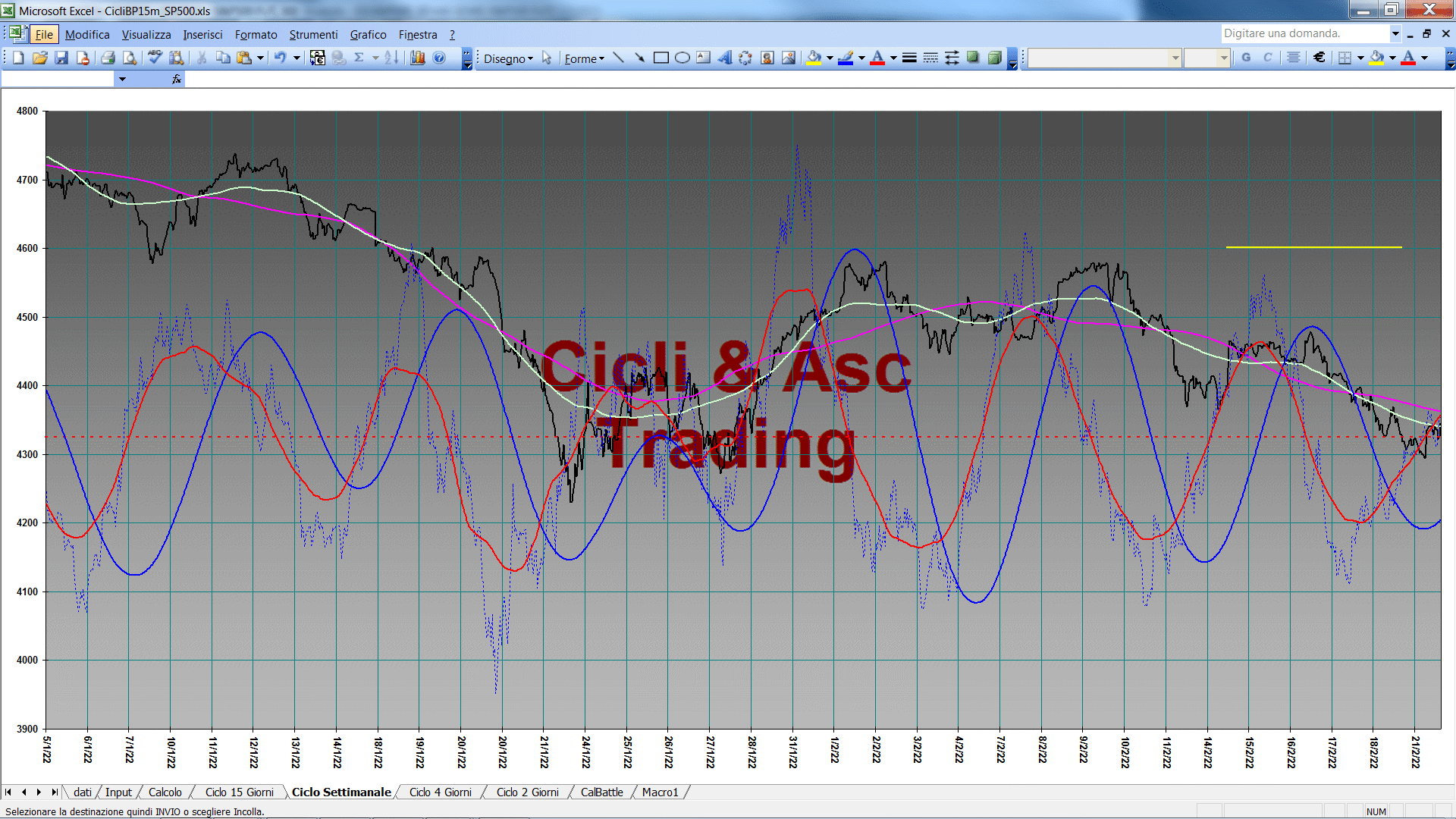Toggle bold (G) formatting
The width and height of the screenshot is (1456, 819).
tap(1246, 58)
